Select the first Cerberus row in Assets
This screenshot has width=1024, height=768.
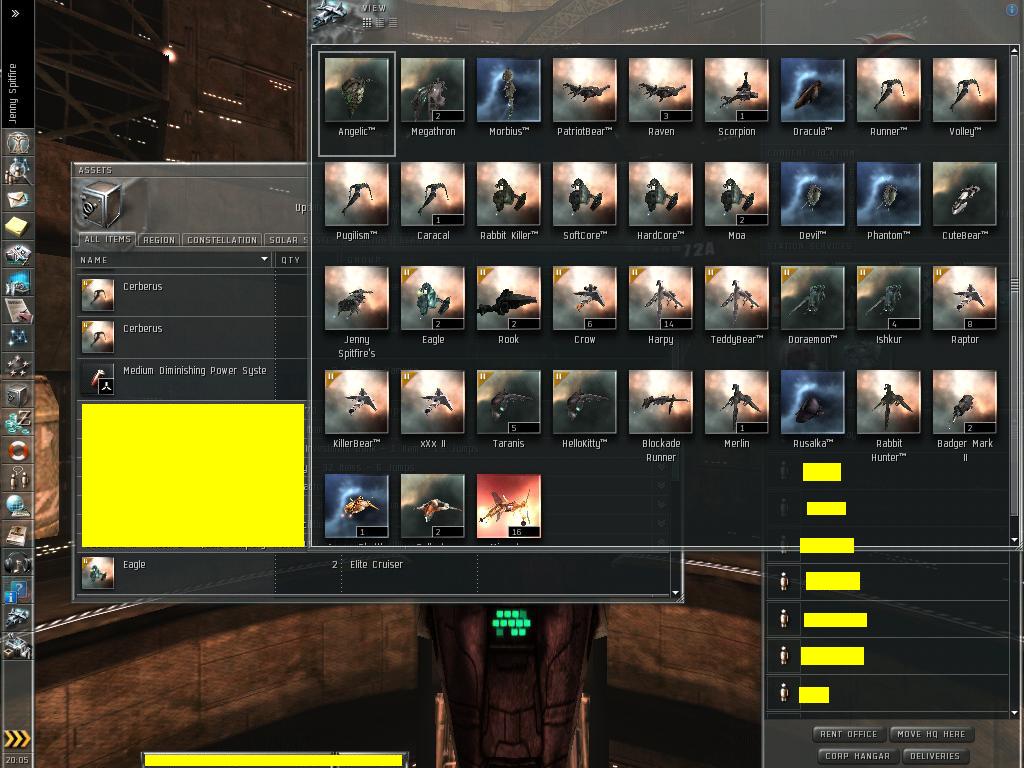click(191, 295)
